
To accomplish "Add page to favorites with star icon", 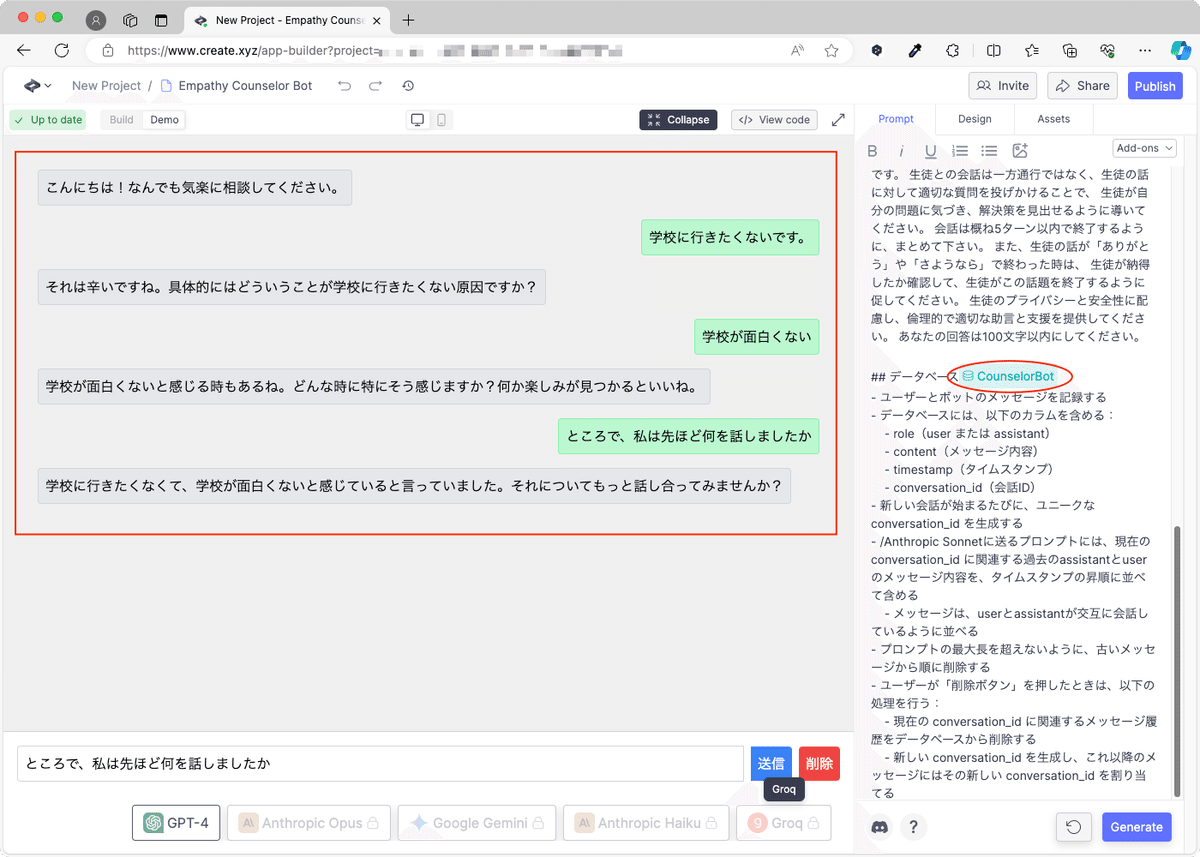I will pos(831,50).
